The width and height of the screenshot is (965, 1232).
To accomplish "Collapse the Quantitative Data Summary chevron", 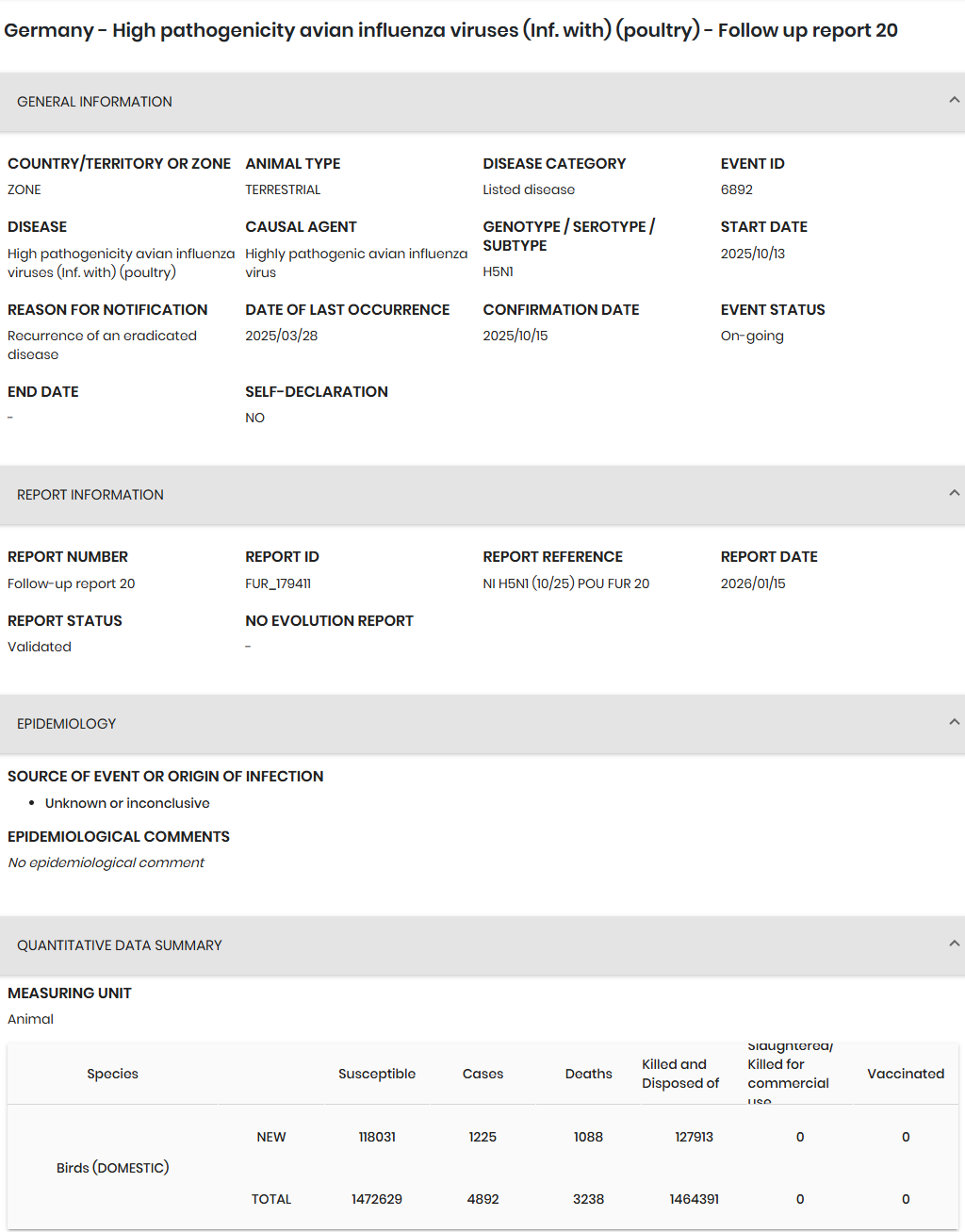I will 954,944.
